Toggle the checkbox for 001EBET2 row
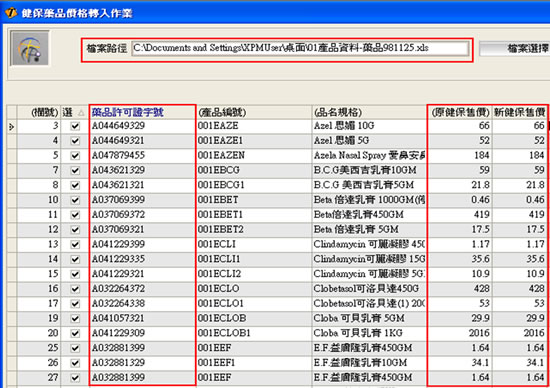 coord(75,230)
